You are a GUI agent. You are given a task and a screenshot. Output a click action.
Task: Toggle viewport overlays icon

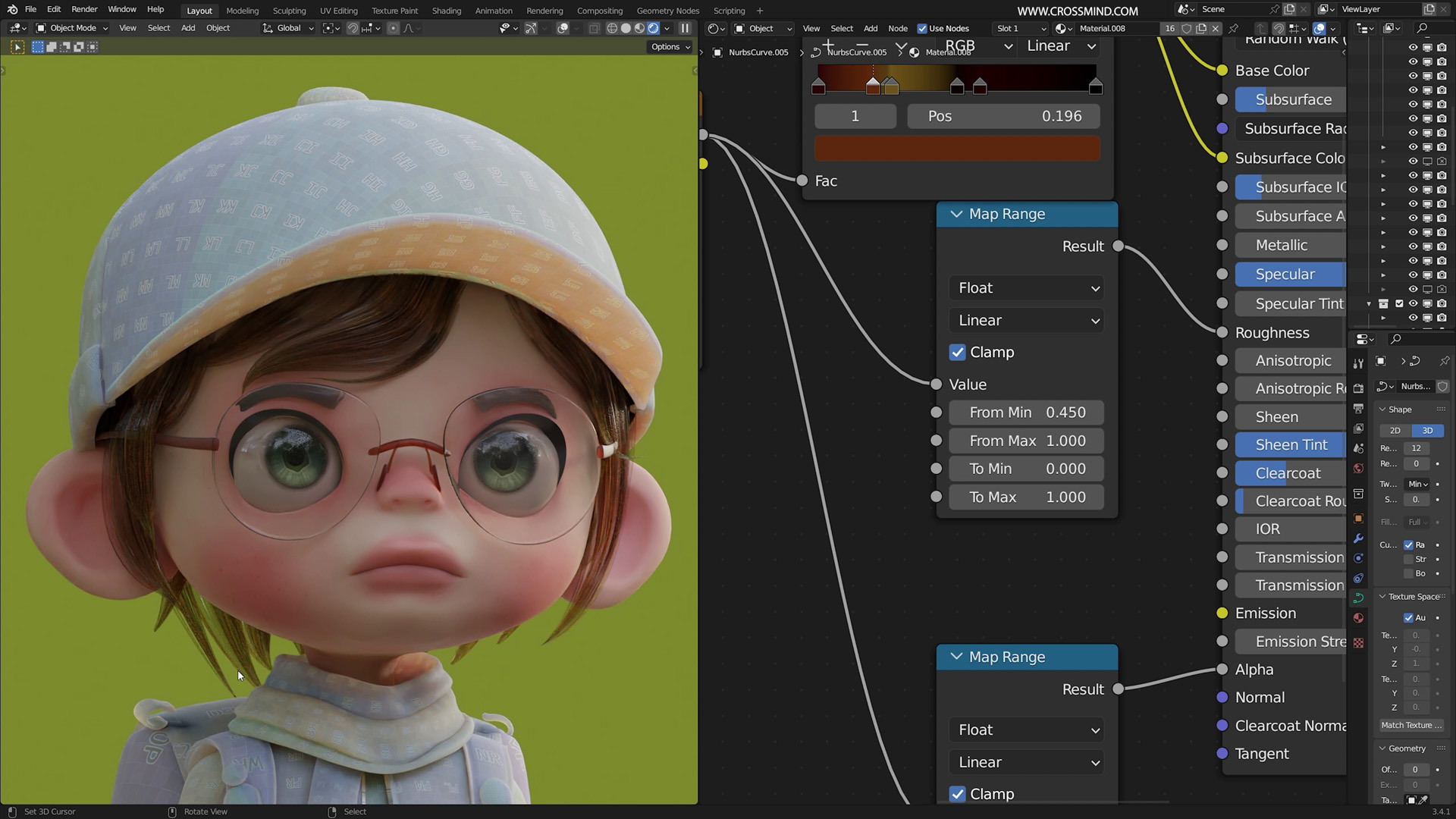click(x=563, y=28)
